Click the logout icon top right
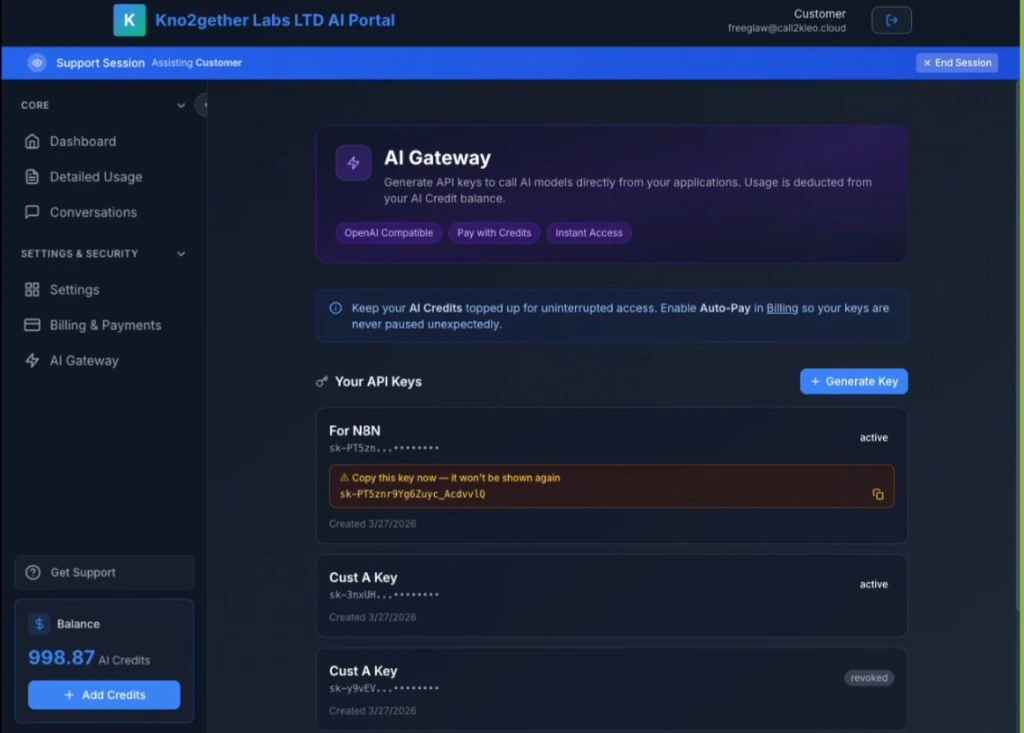 [891, 19]
